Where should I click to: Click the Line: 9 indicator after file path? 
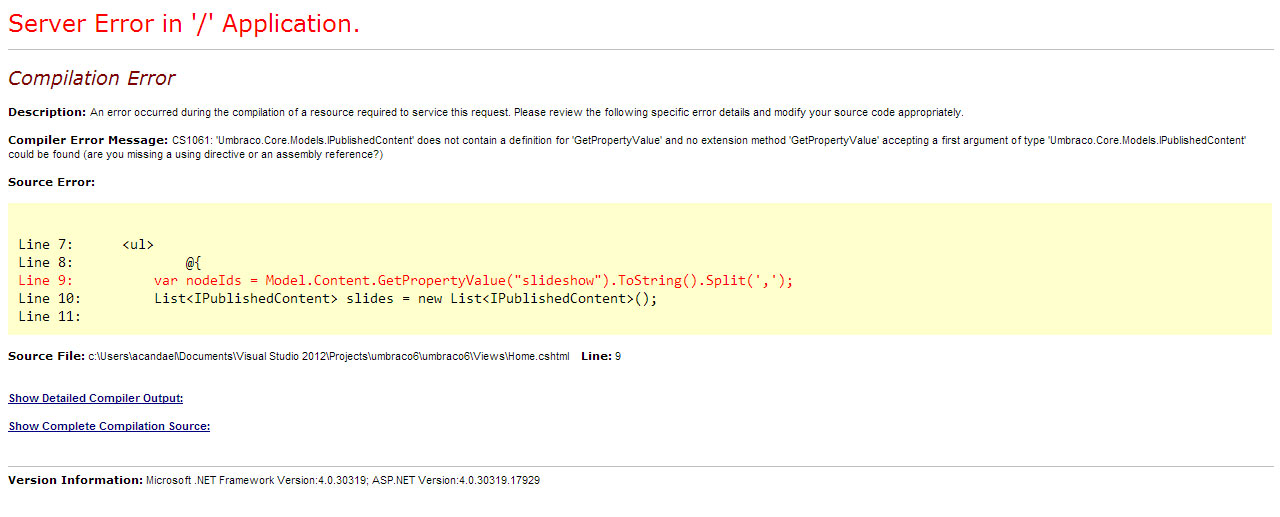click(601, 356)
